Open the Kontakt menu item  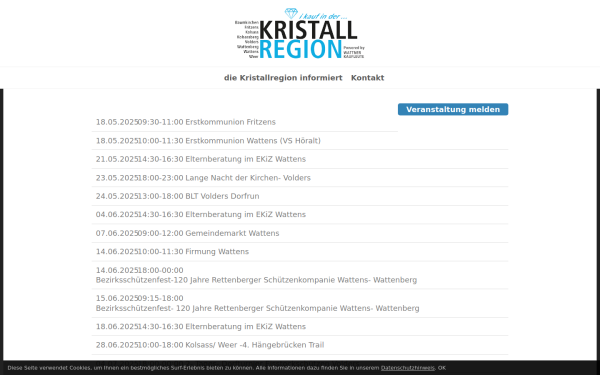[367, 78]
